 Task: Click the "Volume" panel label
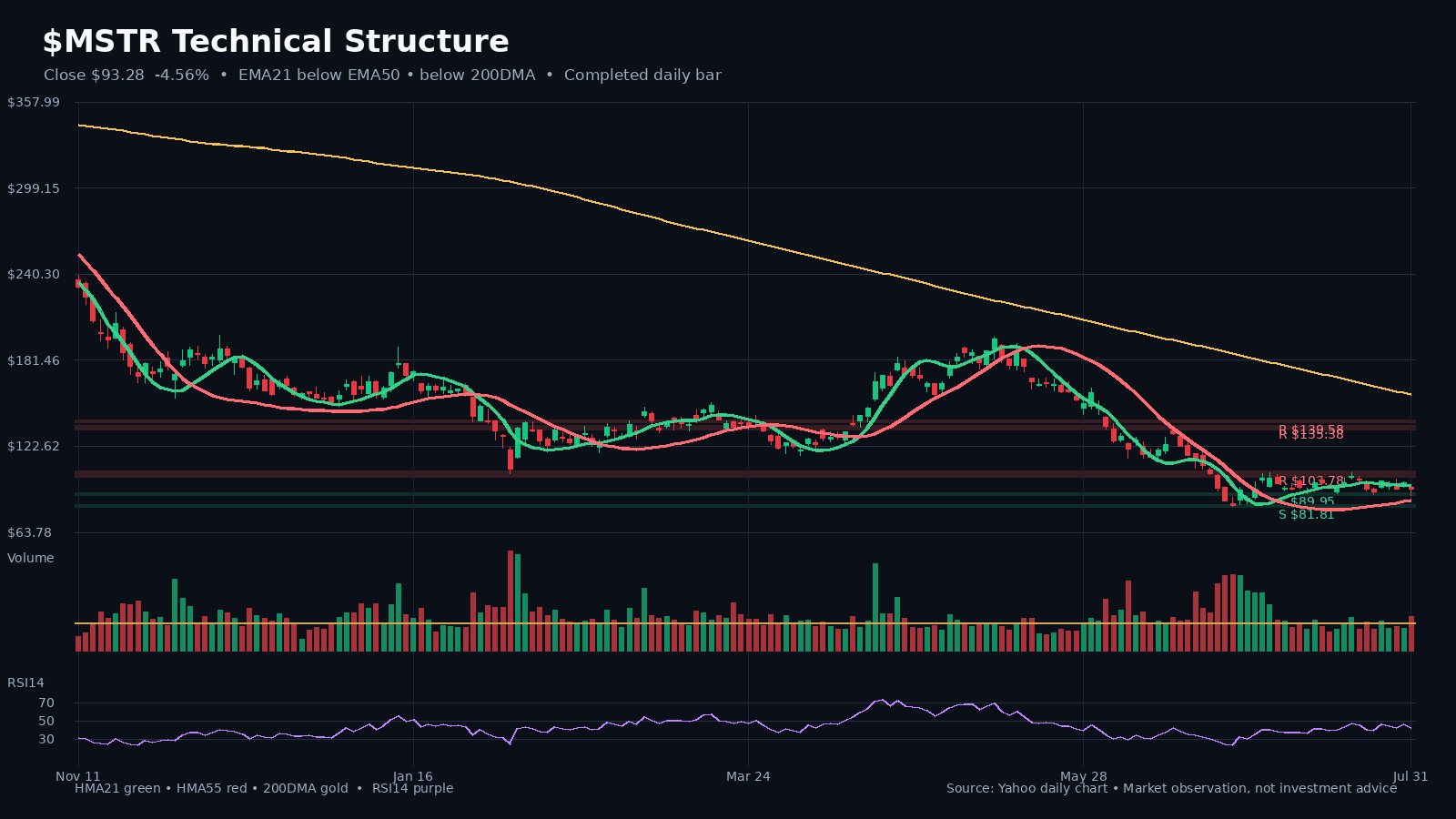pyautogui.click(x=31, y=558)
